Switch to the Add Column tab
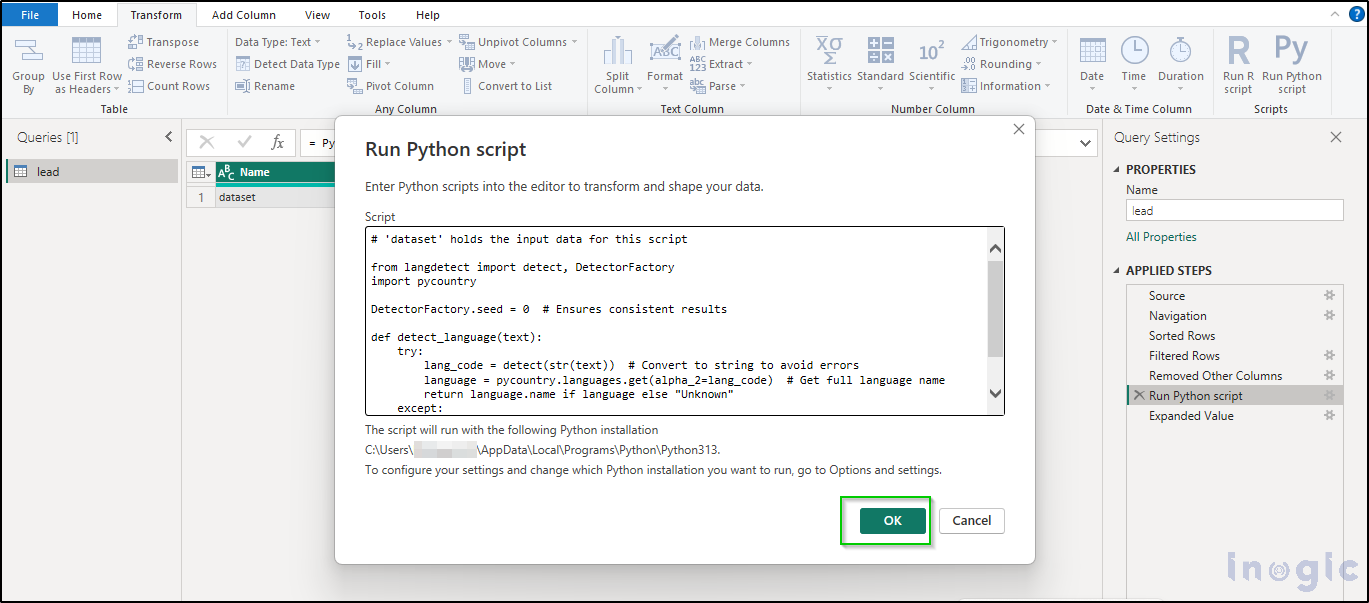This screenshot has width=1369, height=603. [x=244, y=15]
